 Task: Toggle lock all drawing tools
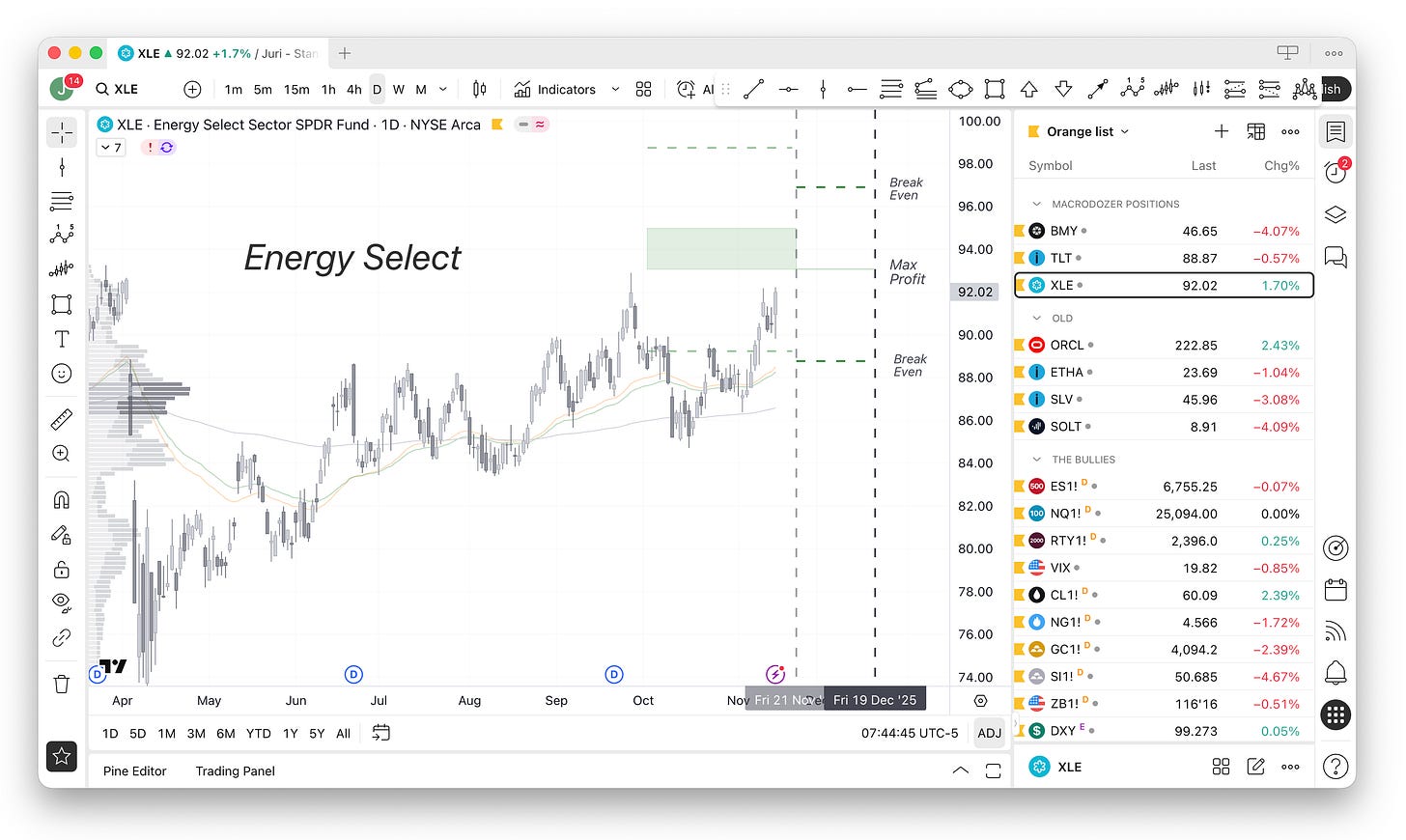point(62,569)
